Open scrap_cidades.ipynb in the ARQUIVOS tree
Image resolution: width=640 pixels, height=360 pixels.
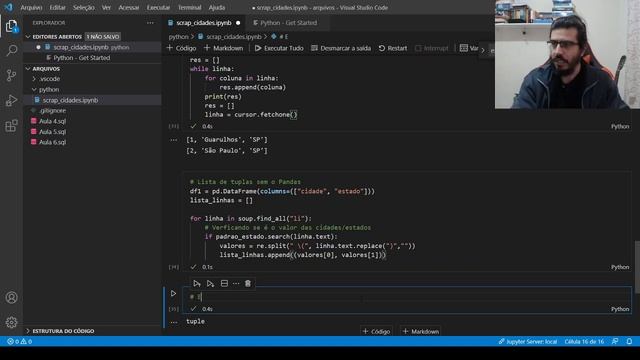(70, 100)
